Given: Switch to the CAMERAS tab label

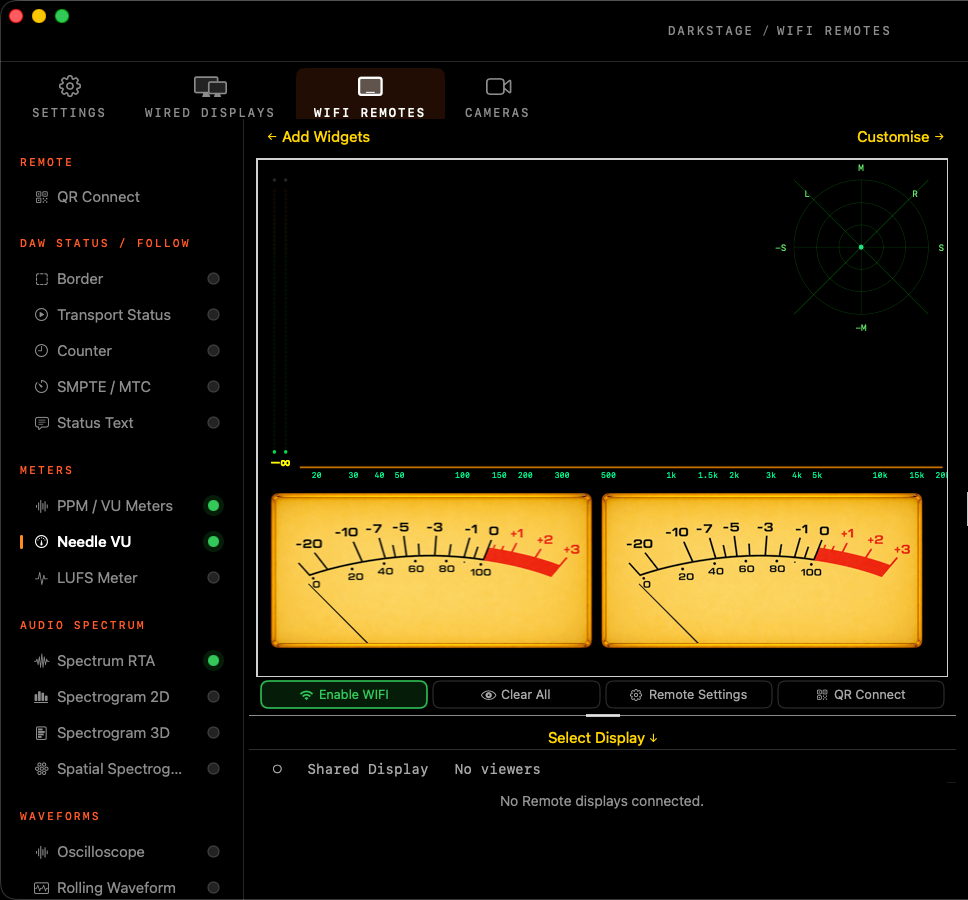Looking at the screenshot, I should coord(498,113).
